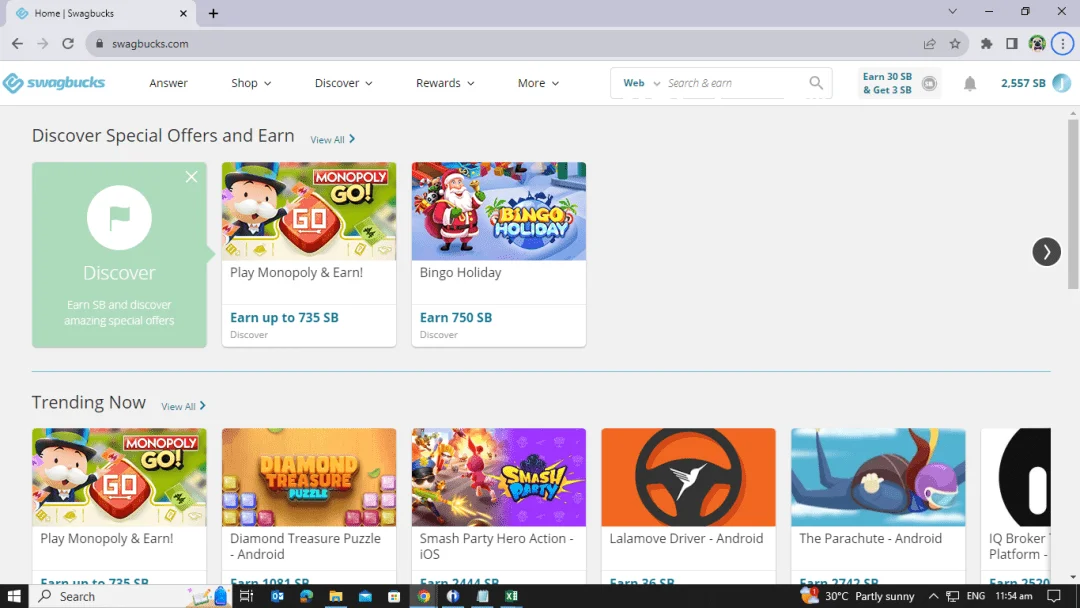Open the 2,557 SB balance
The width and height of the screenshot is (1080, 608).
click(x=1023, y=83)
